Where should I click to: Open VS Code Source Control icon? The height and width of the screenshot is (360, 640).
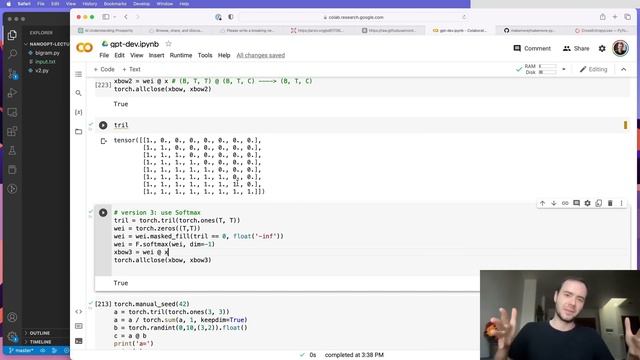pyautogui.click(x=12, y=73)
